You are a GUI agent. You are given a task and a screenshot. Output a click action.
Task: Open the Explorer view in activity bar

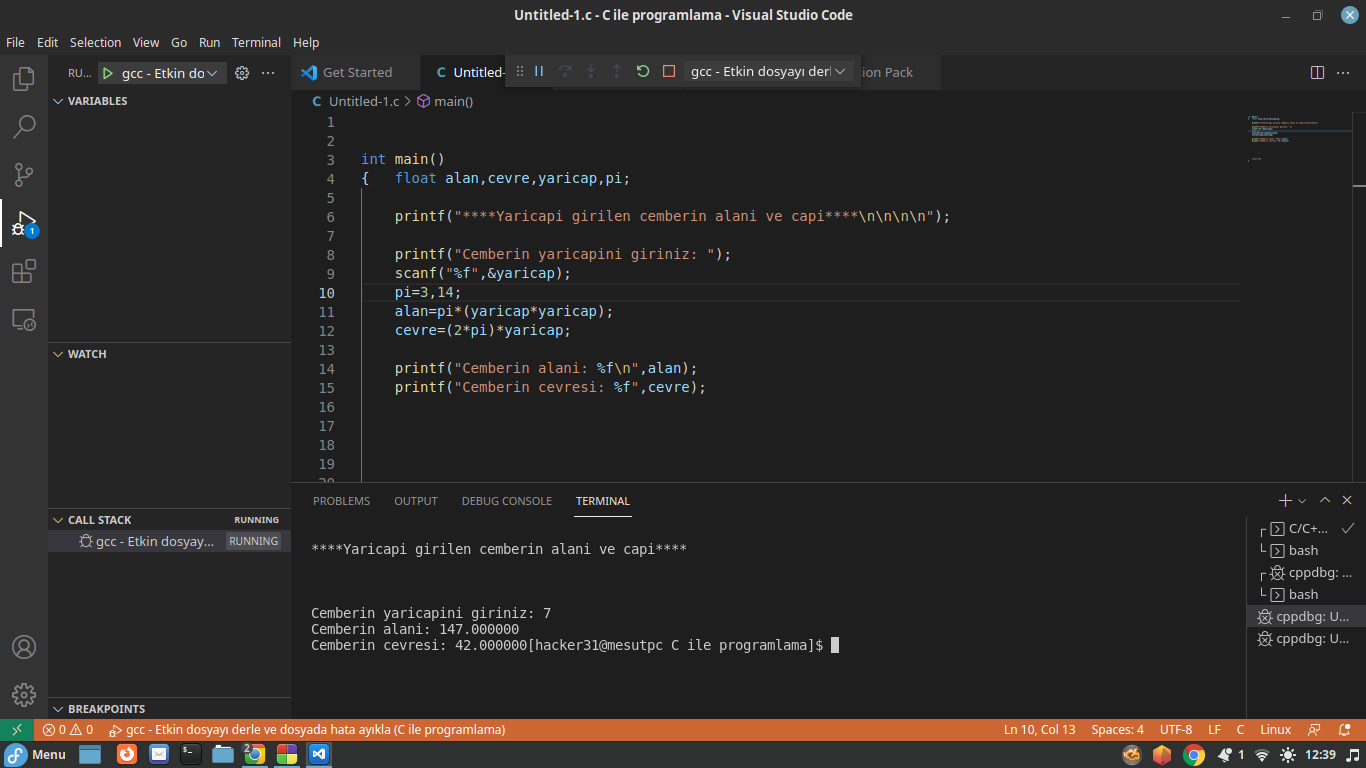(x=24, y=79)
